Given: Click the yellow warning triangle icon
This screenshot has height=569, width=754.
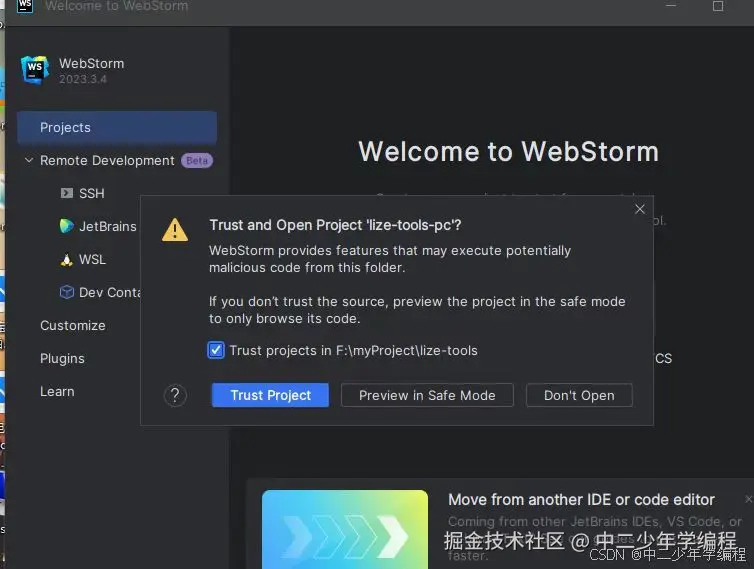Looking at the screenshot, I should (175, 230).
